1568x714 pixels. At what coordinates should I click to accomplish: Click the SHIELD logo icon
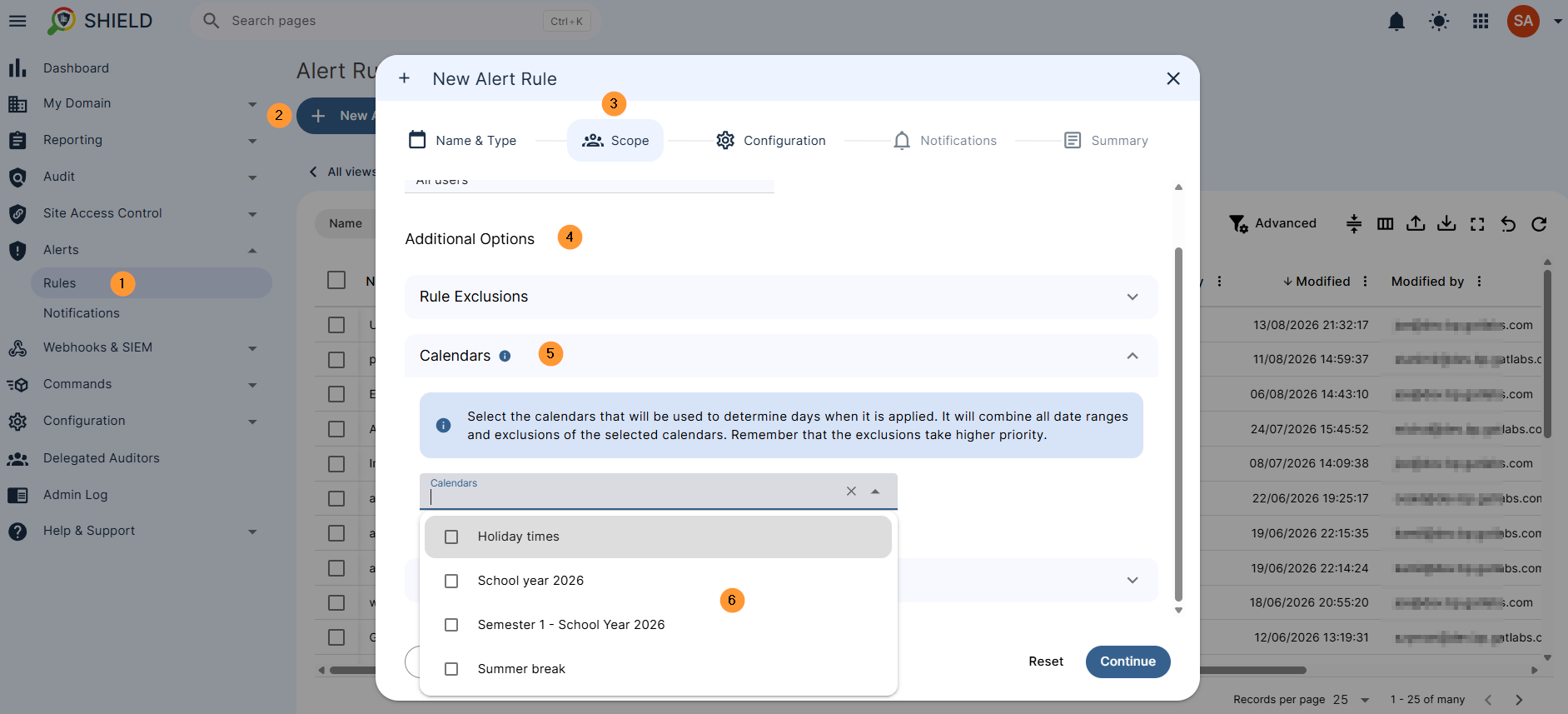tap(62, 21)
